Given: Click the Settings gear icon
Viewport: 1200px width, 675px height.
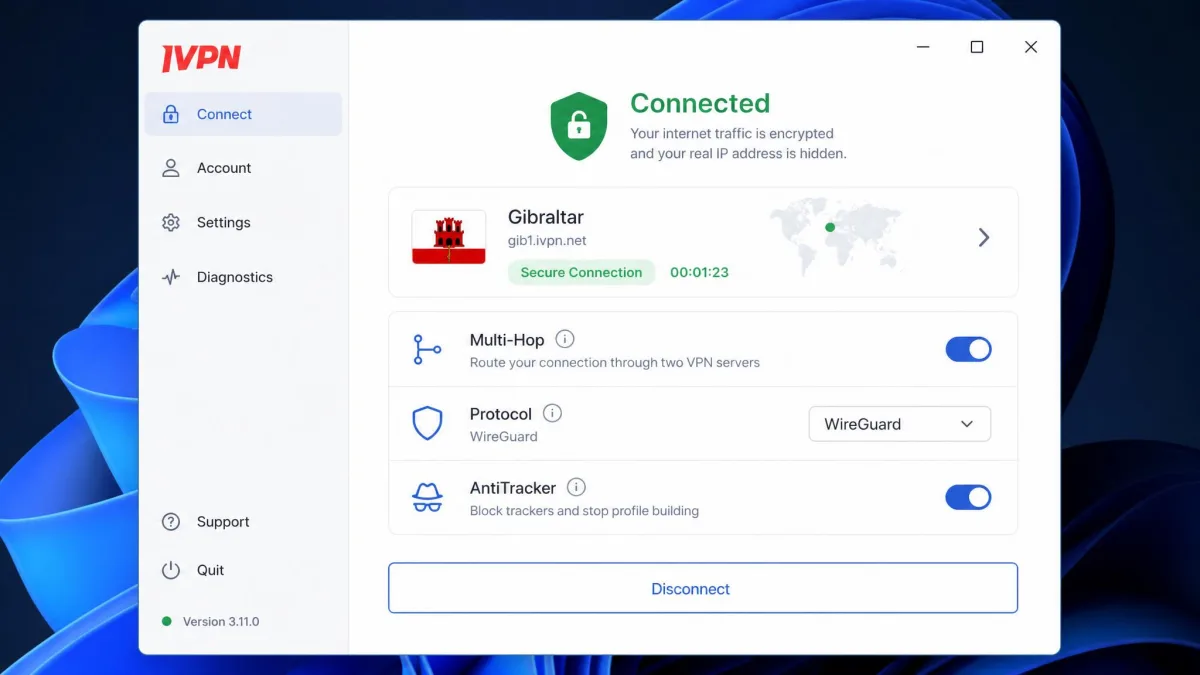Looking at the screenshot, I should (x=171, y=223).
